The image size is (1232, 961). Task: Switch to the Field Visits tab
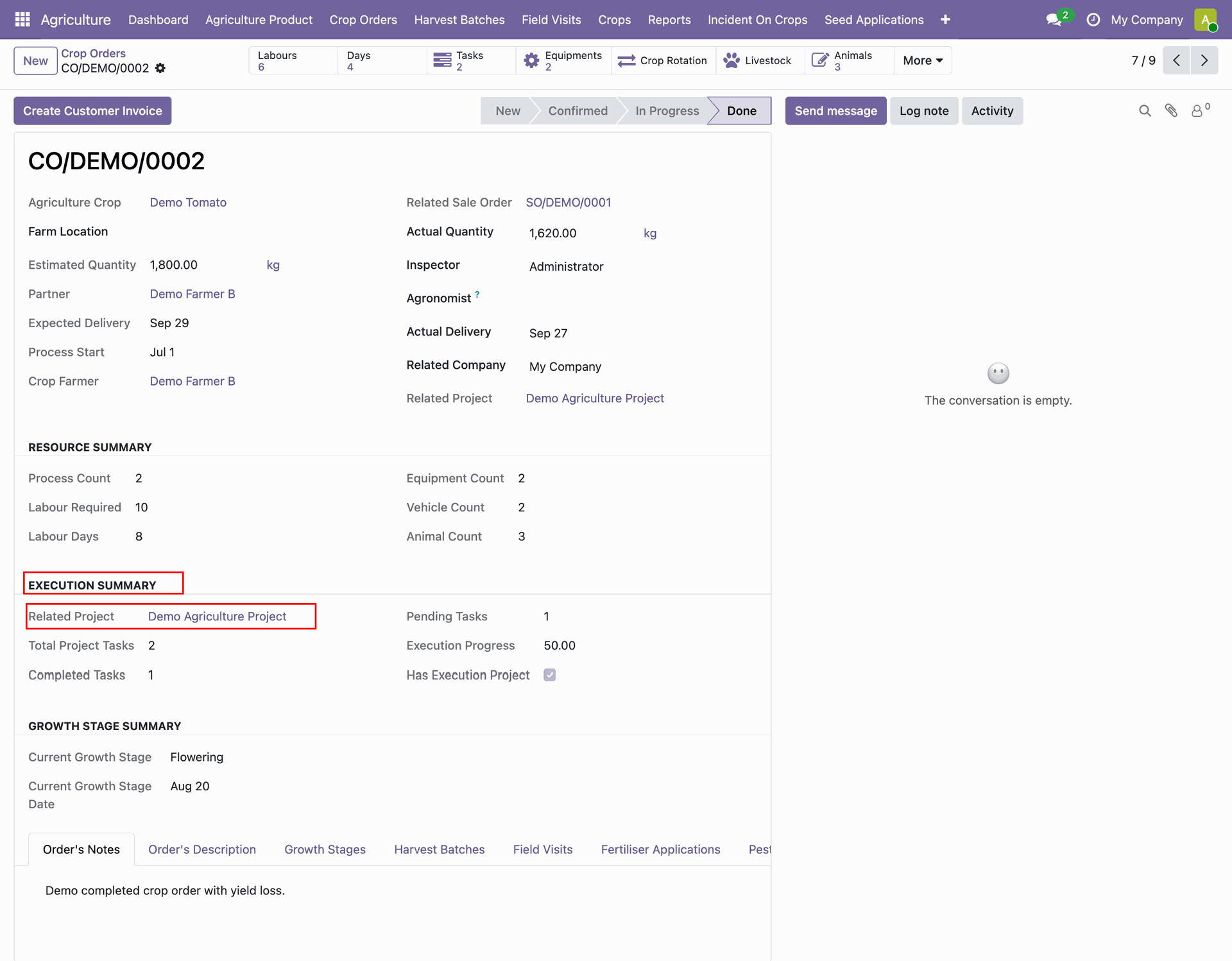pos(543,849)
